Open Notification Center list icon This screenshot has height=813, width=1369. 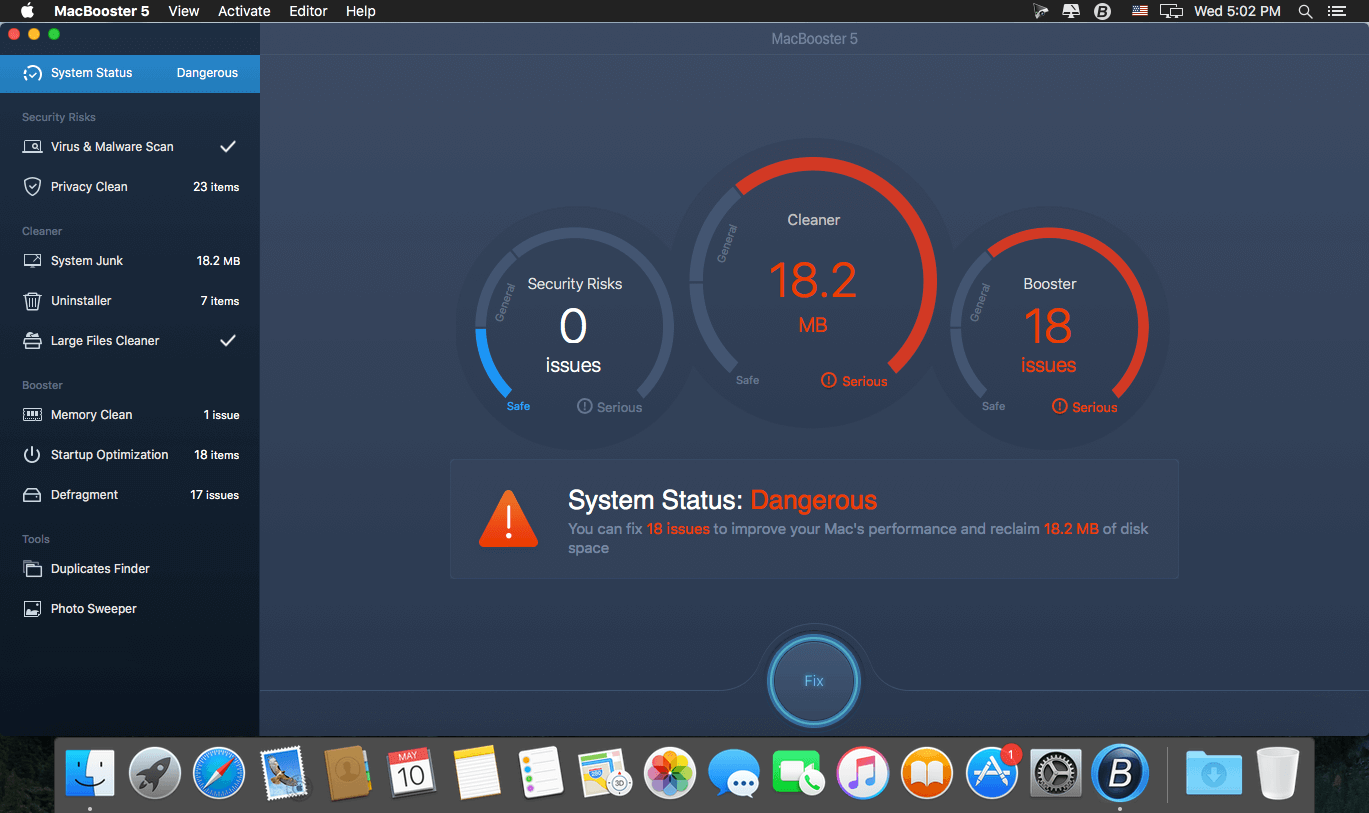1337,11
